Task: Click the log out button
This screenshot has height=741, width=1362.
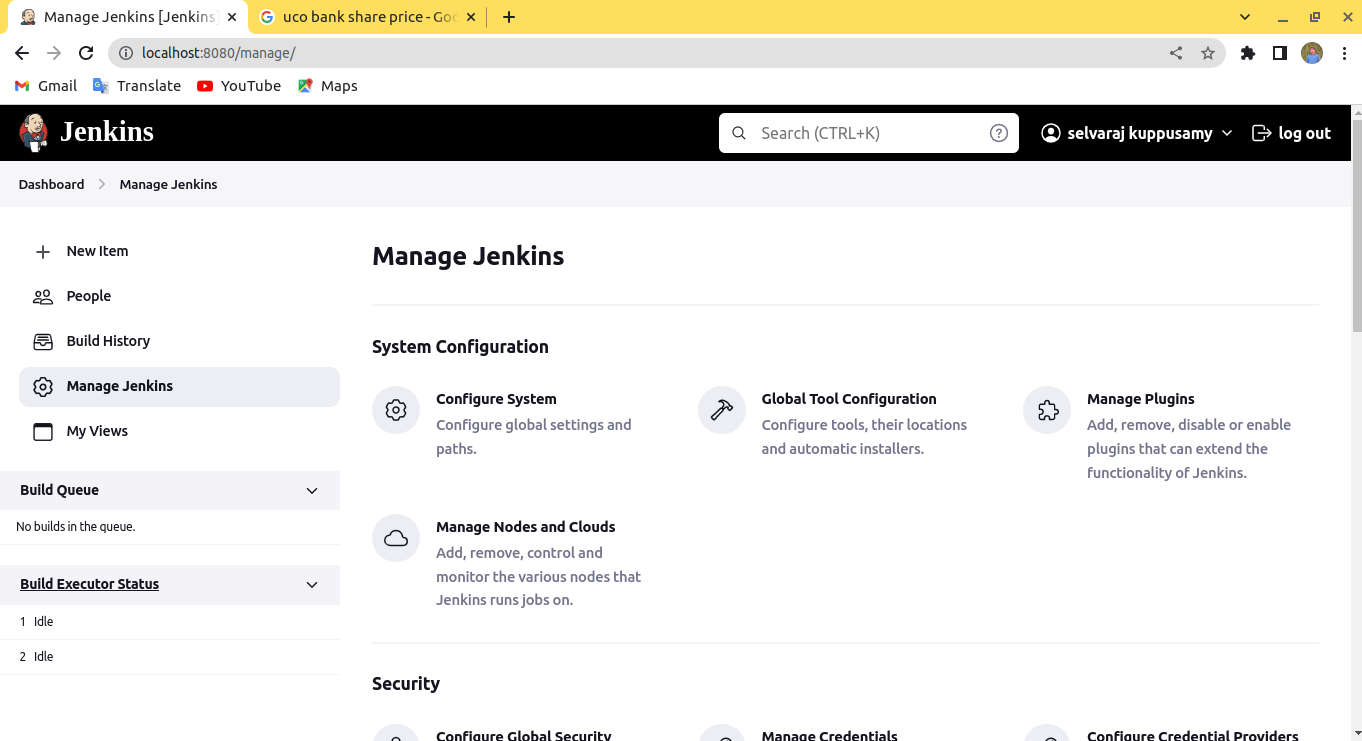Action: 1291,132
